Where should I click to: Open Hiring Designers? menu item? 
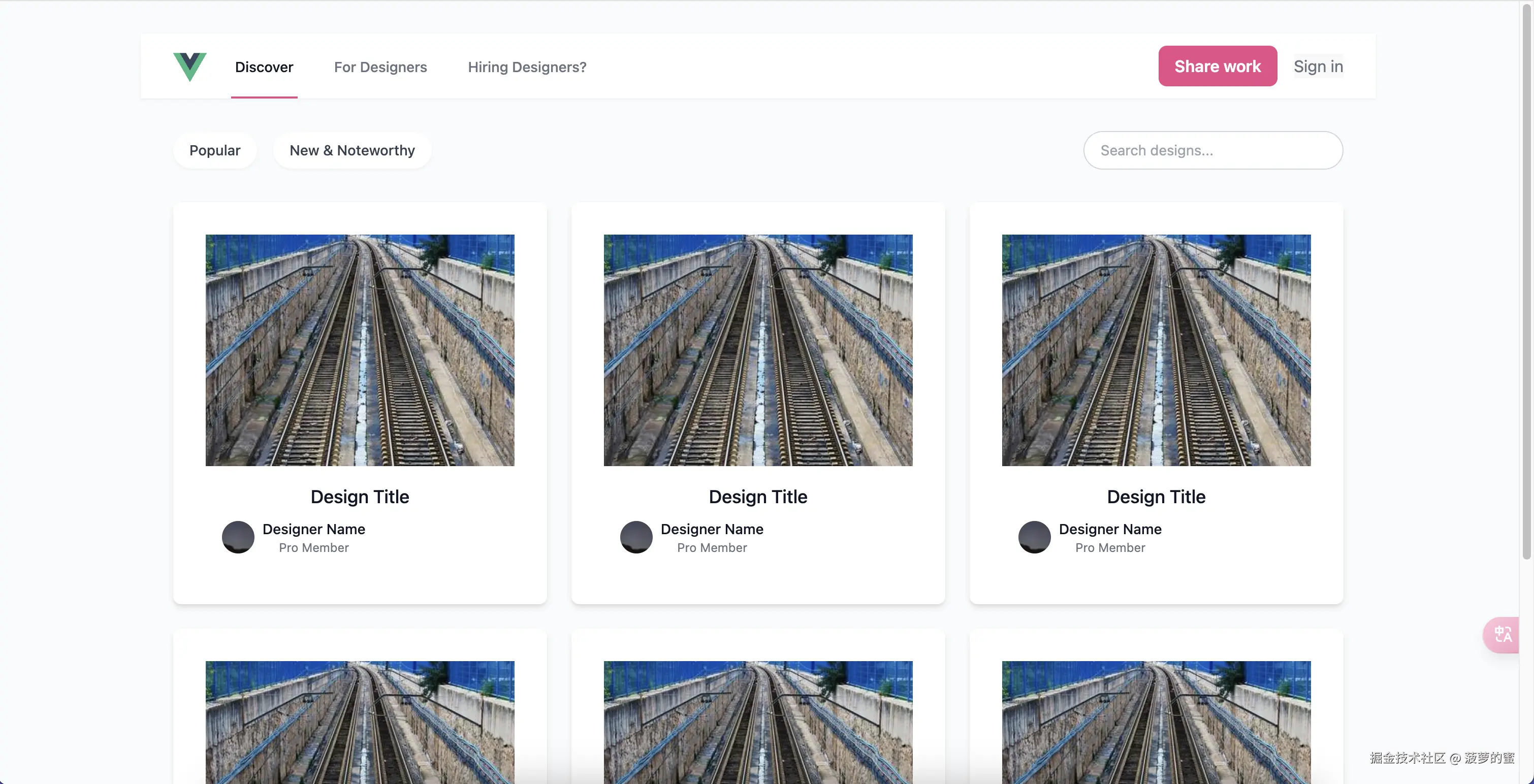tap(526, 67)
